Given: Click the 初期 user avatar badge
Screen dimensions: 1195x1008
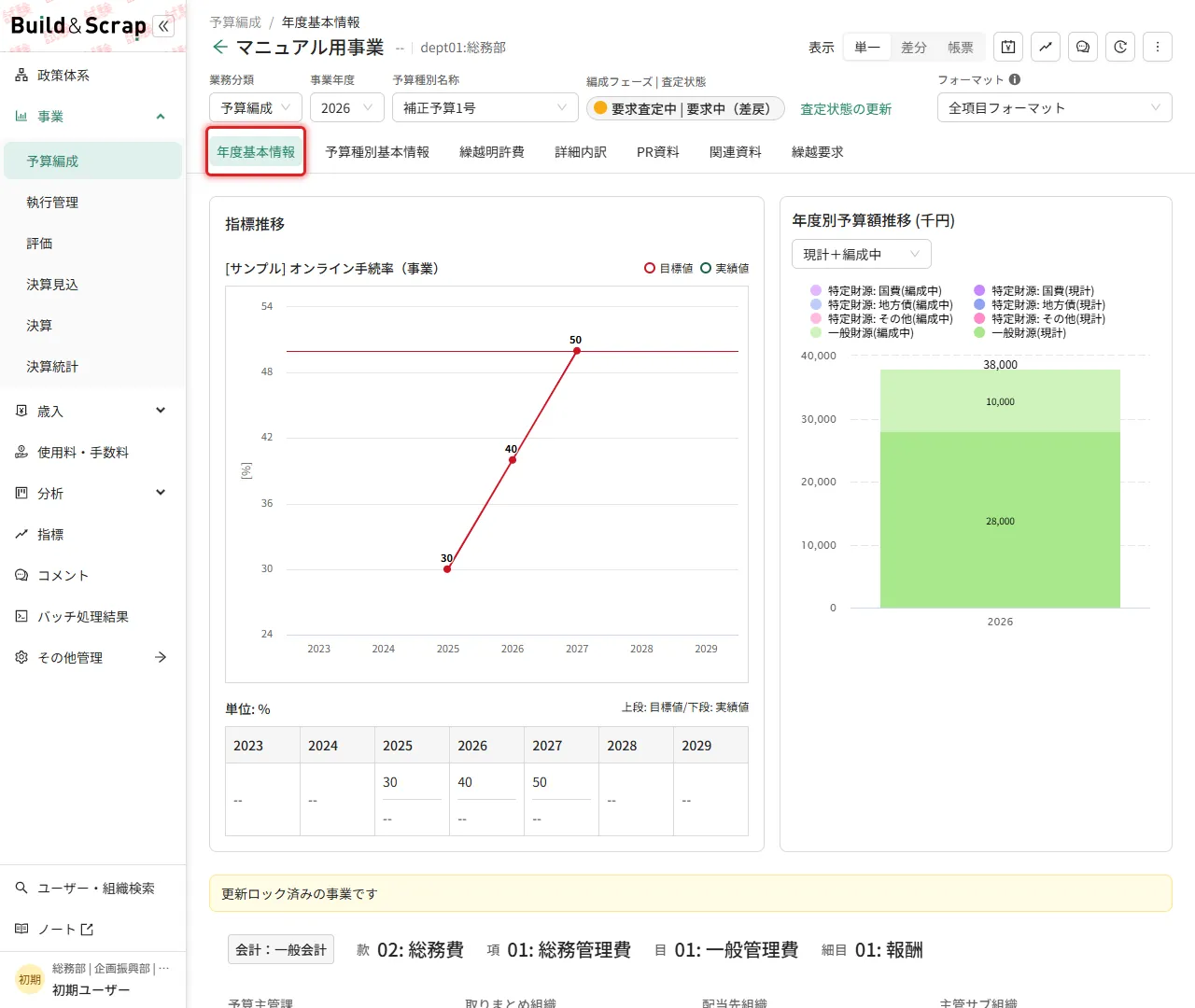Looking at the screenshot, I should click(30, 979).
